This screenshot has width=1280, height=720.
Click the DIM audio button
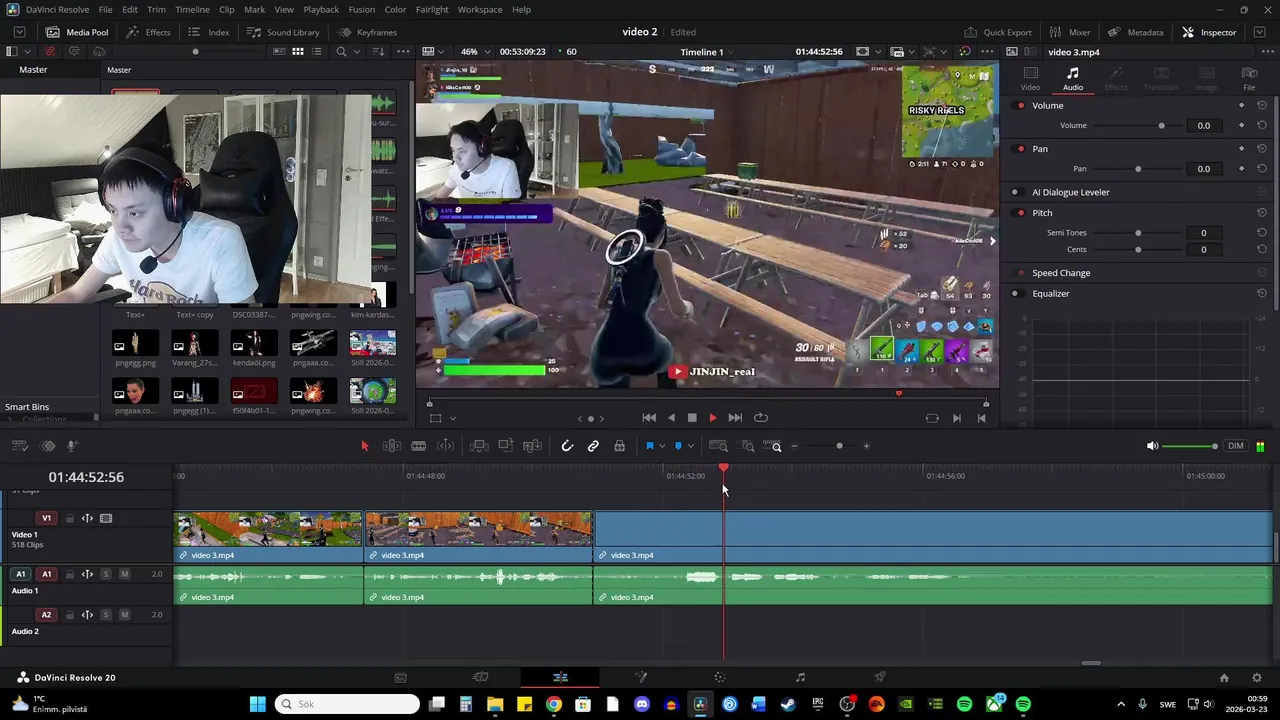tap(1236, 446)
